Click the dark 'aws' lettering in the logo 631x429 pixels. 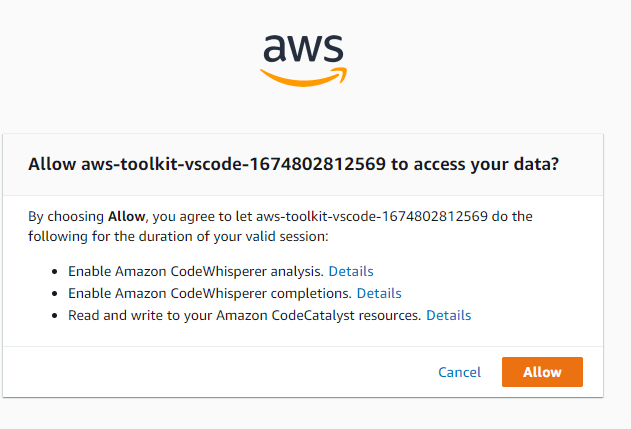(x=303, y=48)
